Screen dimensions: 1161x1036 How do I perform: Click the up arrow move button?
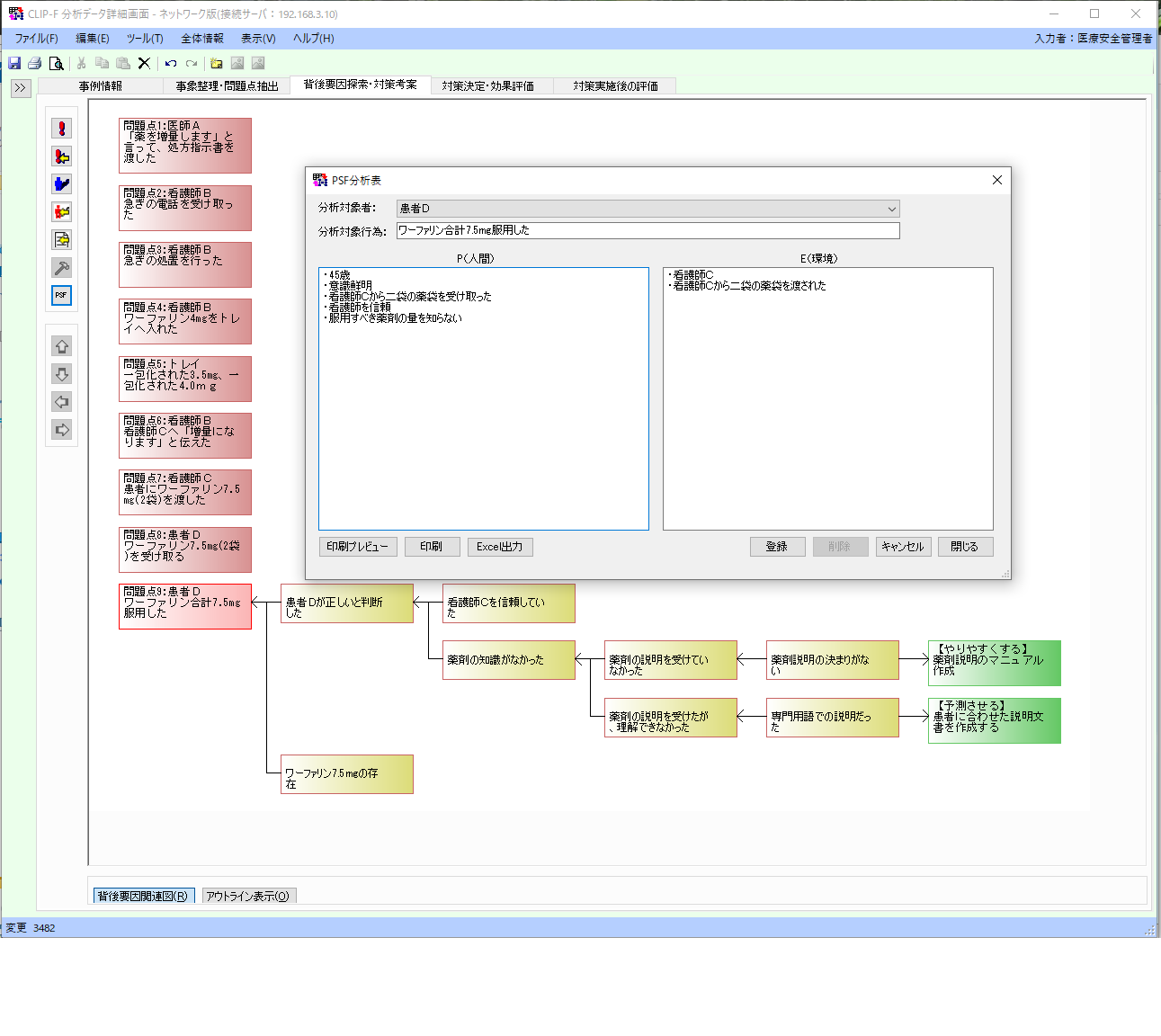point(61,346)
